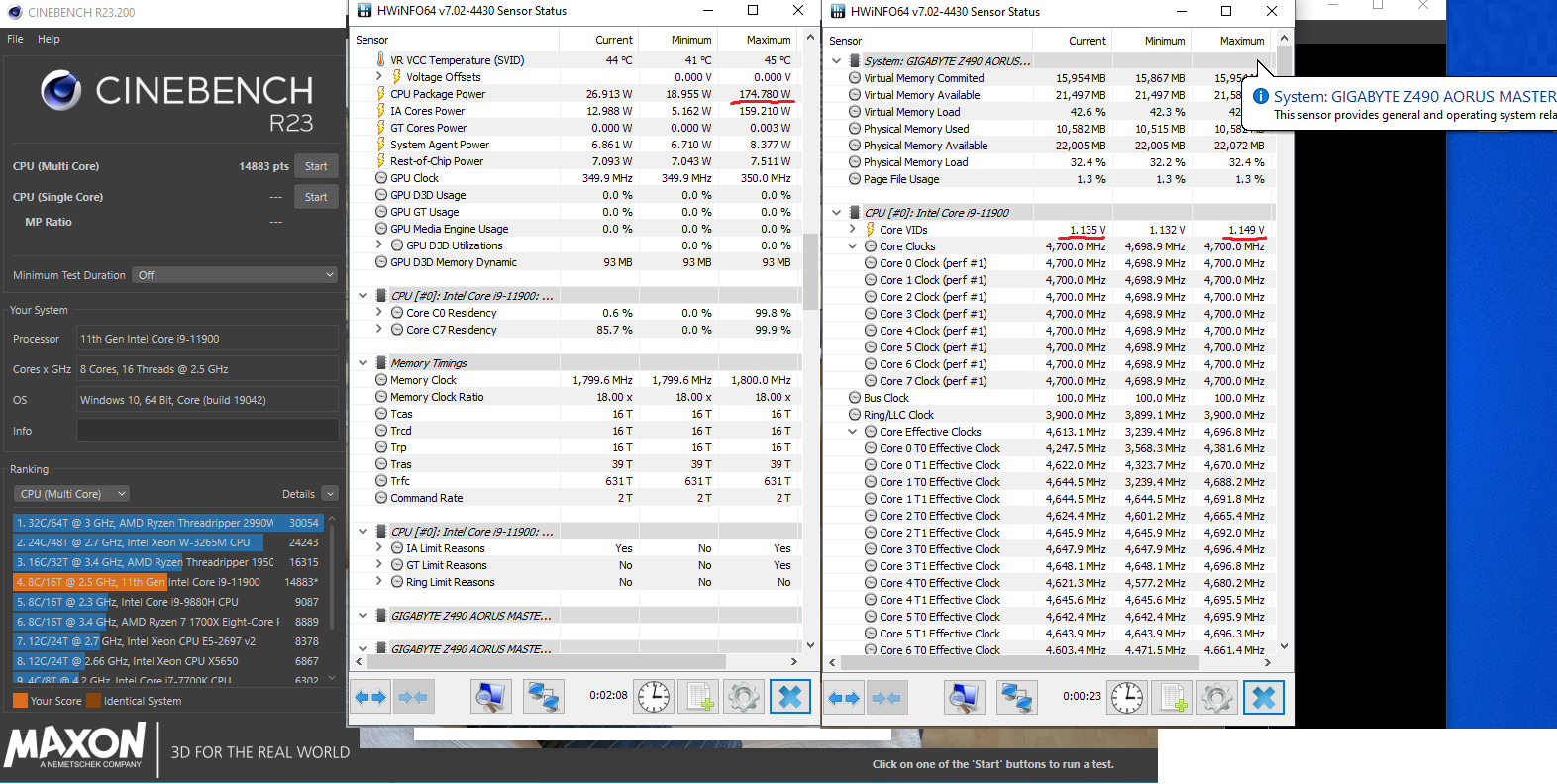Click the round icon beside GPU Clock
This screenshot has height=784, width=1557.
(381, 178)
